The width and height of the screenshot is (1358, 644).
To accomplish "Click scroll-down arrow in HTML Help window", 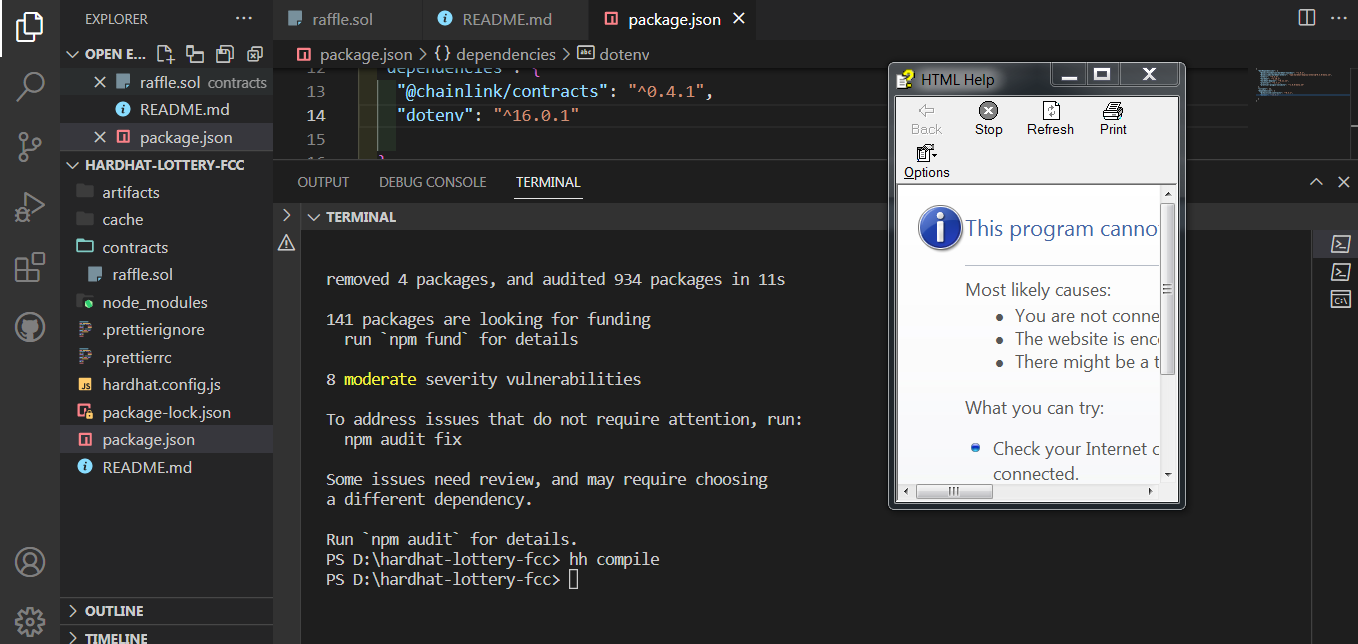I will point(1167,474).
